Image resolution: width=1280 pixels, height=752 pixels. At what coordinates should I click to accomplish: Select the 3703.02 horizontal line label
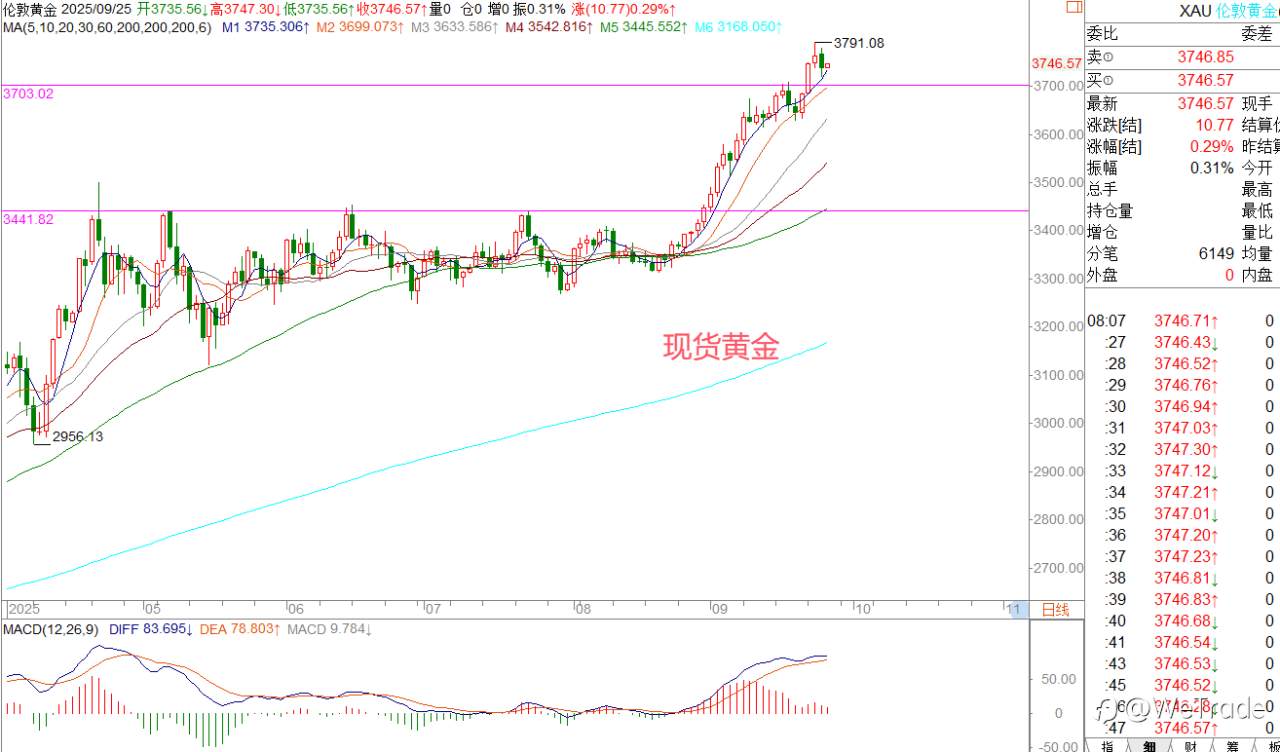pos(28,93)
